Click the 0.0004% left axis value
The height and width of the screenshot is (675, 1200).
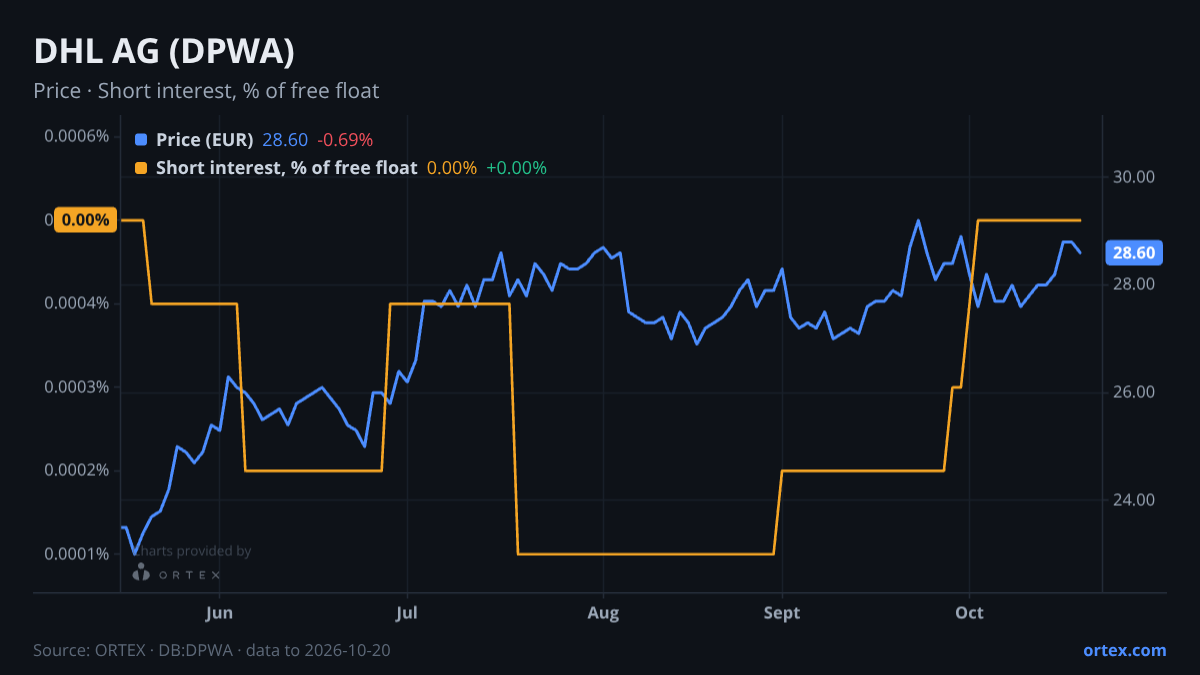[x=76, y=303]
